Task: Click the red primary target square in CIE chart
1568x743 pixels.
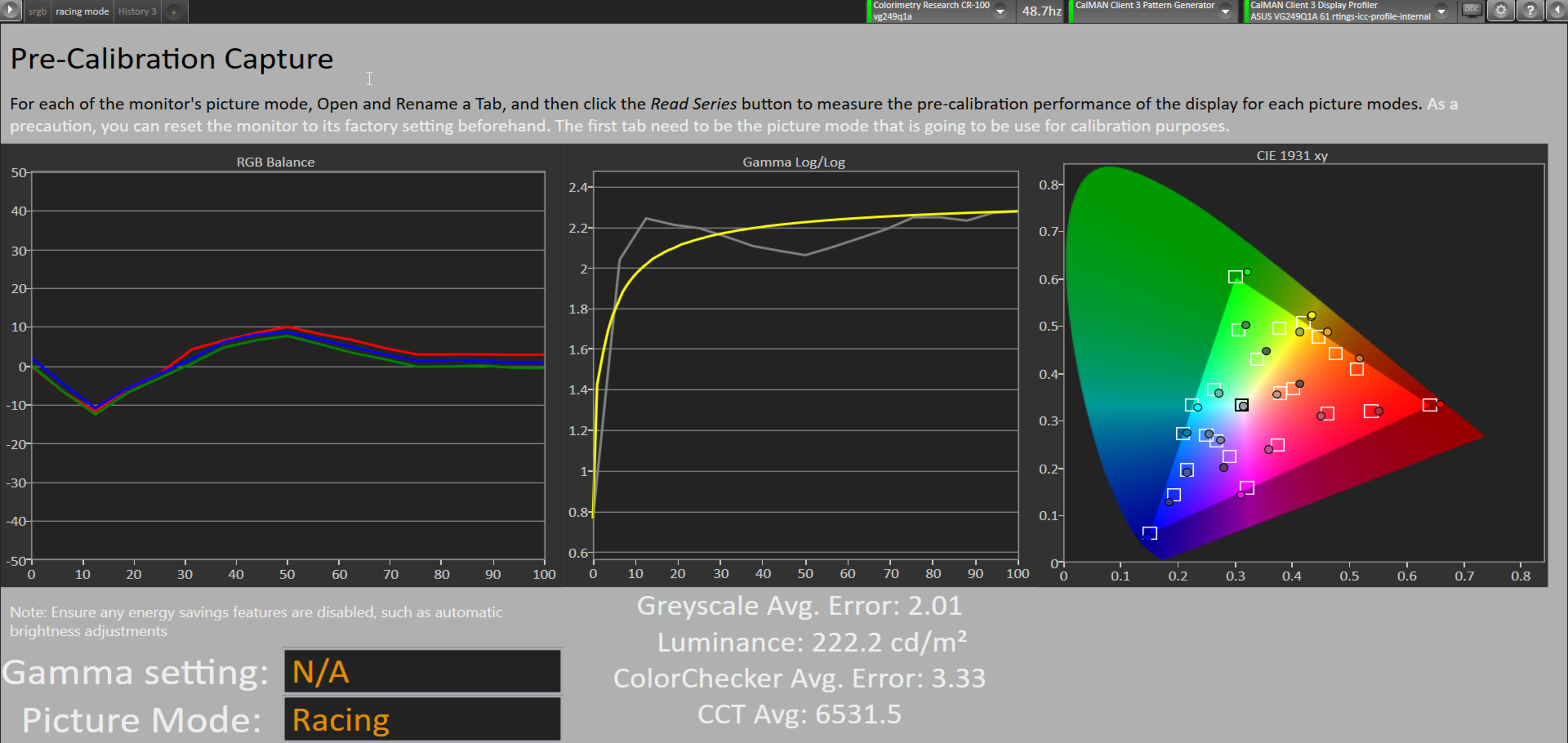Action: [1430, 405]
